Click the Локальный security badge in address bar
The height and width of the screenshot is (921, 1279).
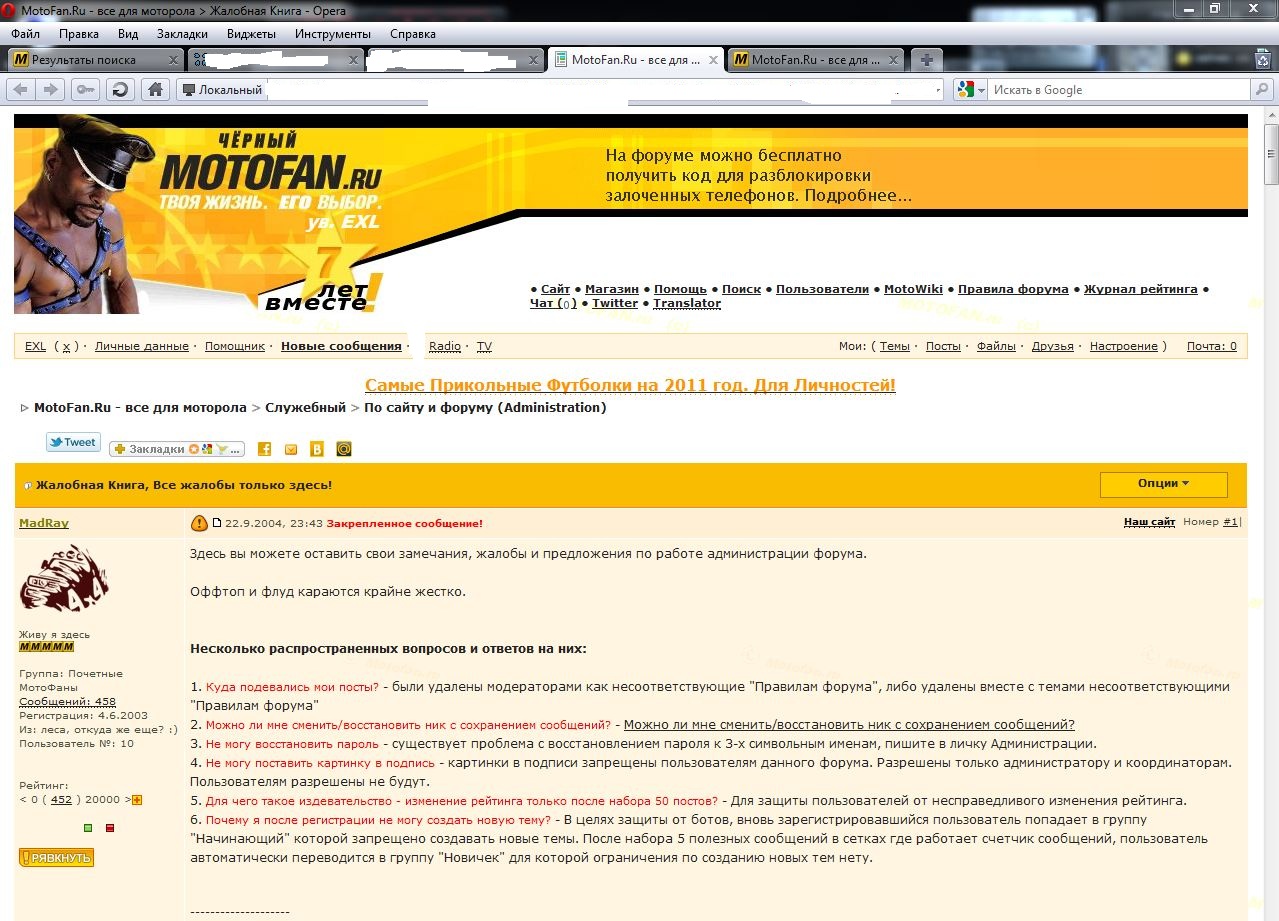pyautogui.click(x=221, y=89)
